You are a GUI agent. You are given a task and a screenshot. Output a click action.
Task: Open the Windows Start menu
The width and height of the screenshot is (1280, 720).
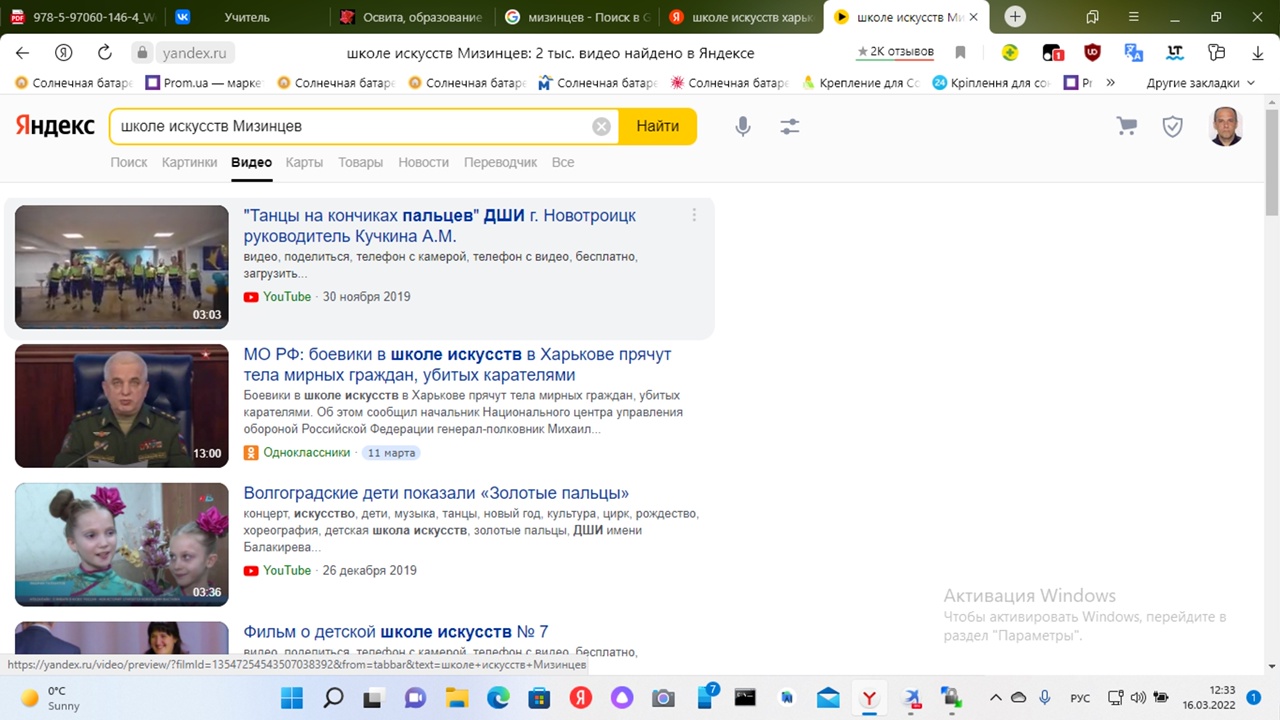coord(292,697)
